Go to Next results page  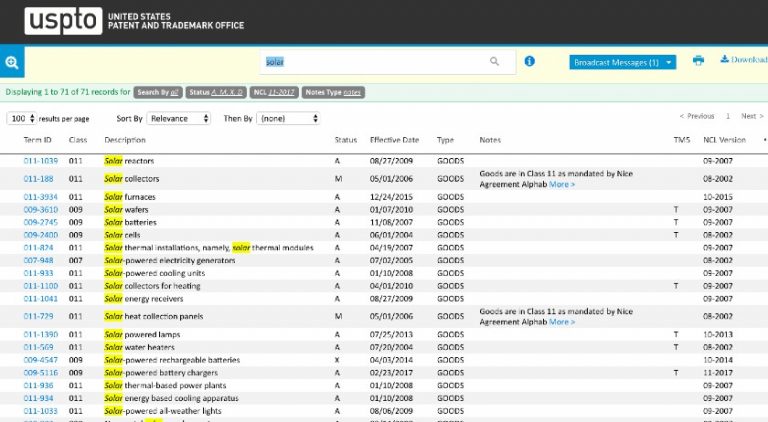(747, 116)
